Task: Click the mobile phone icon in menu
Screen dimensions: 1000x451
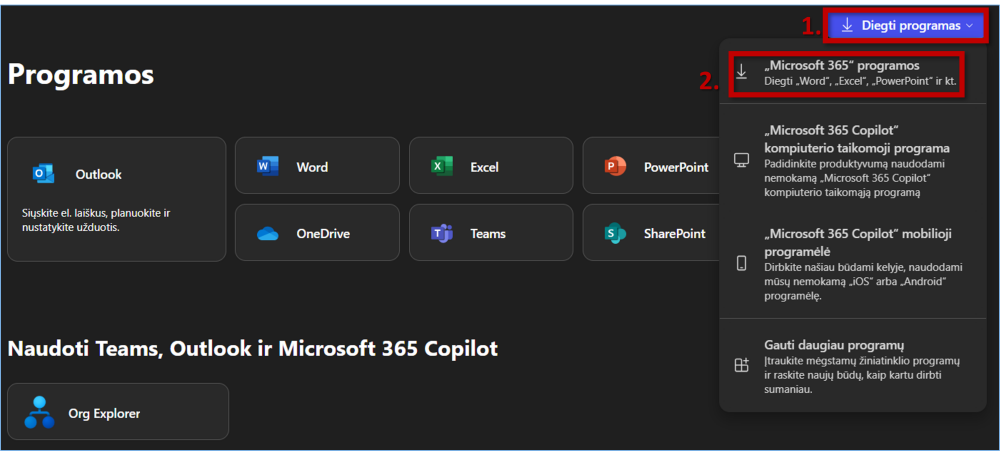Action: point(741,263)
